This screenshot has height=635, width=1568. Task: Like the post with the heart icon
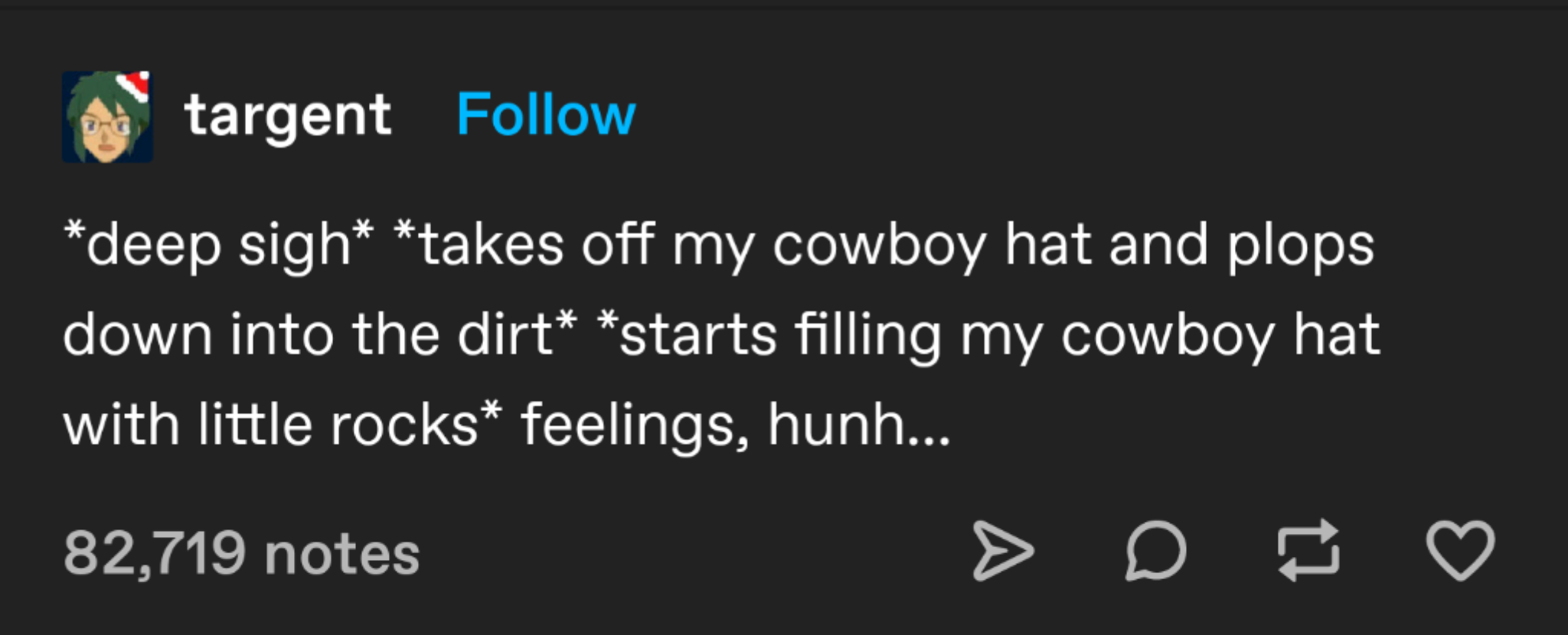click(x=1459, y=550)
